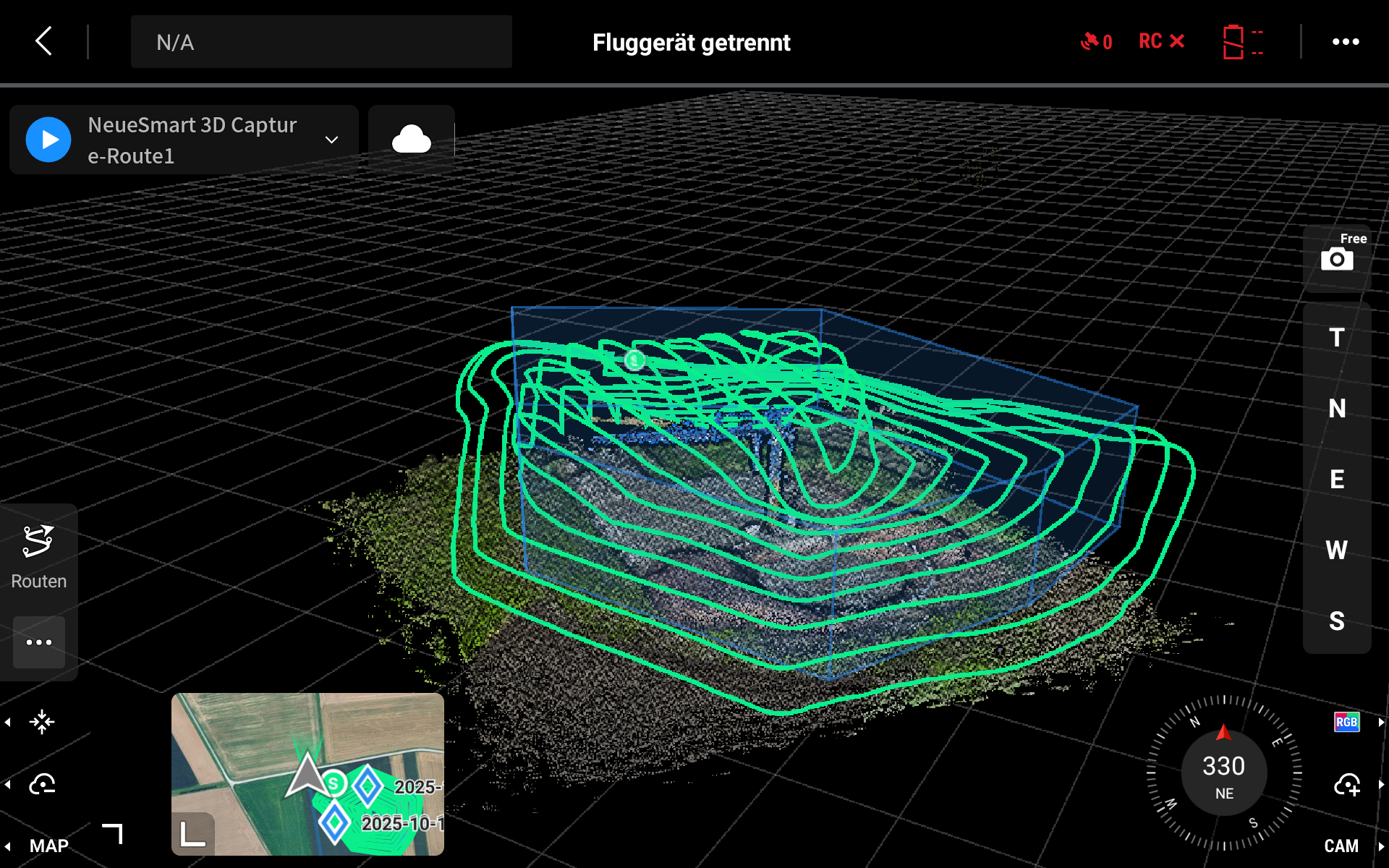Image resolution: width=1389 pixels, height=868 pixels.
Task: Open more options below Routen
Action: pos(39,642)
